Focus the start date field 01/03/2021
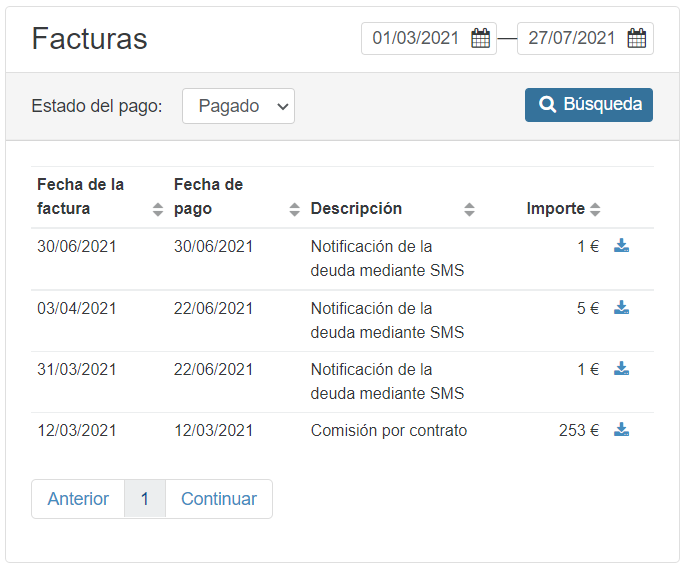 pos(429,38)
